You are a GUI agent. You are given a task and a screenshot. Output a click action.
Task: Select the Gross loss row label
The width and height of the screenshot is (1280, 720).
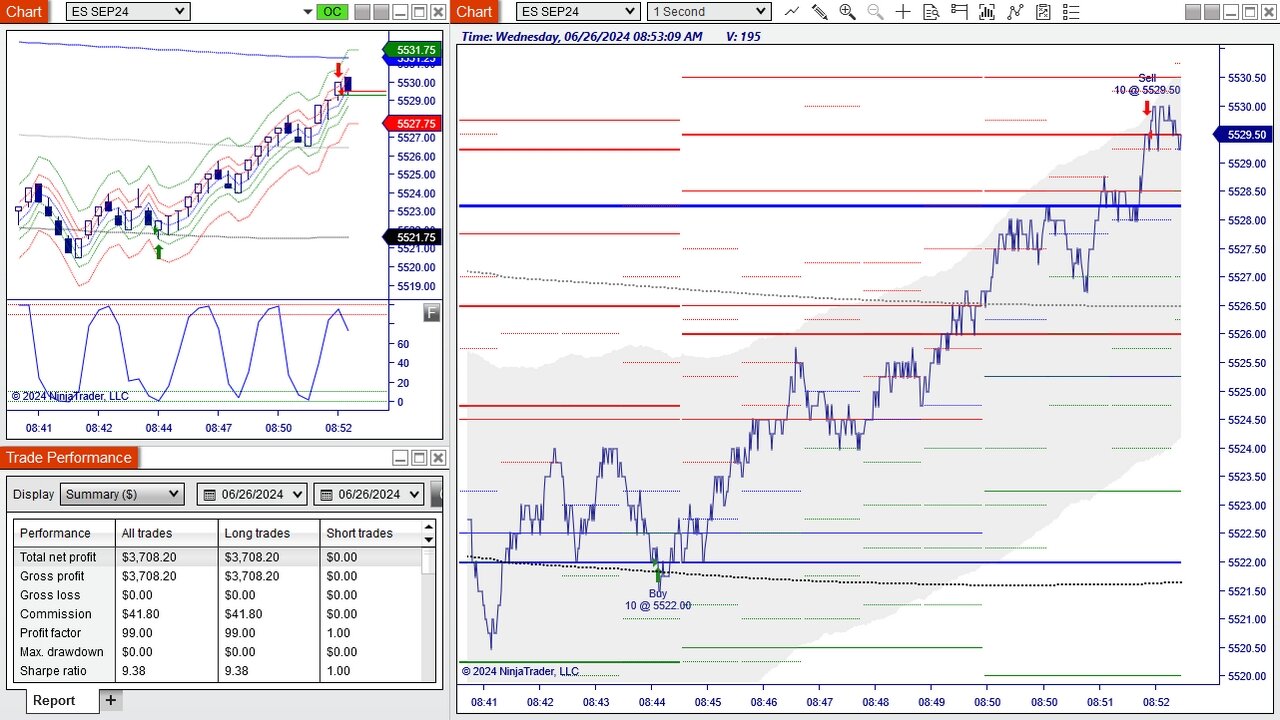click(46, 595)
